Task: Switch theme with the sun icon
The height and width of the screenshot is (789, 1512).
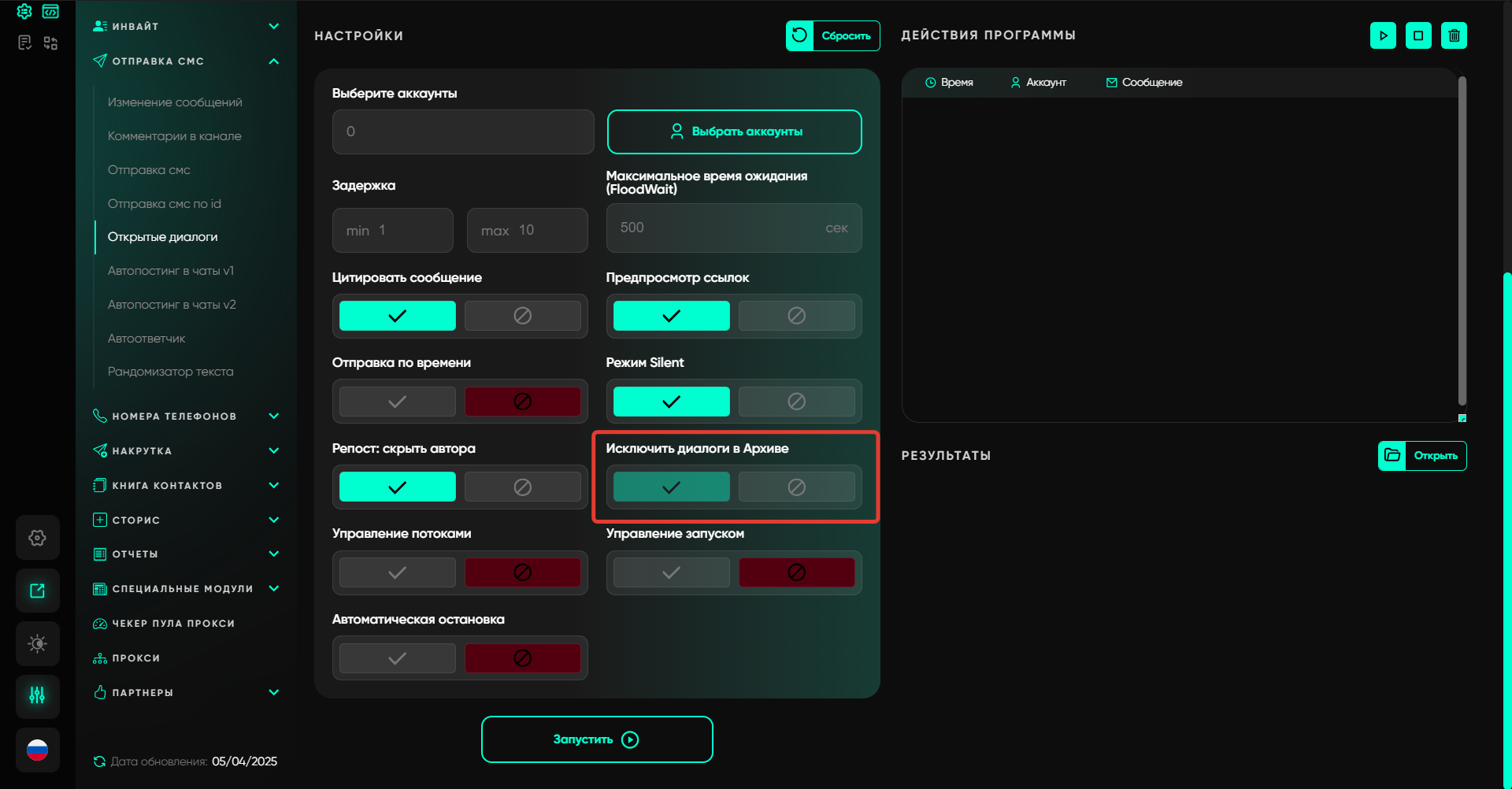Action: 37,643
